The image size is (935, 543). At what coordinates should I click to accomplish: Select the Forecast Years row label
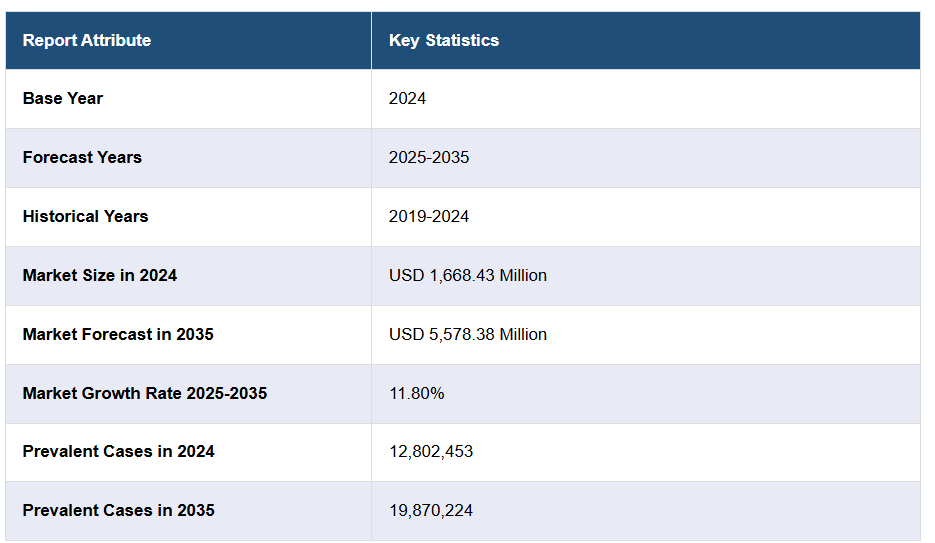(x=82, y=157)
